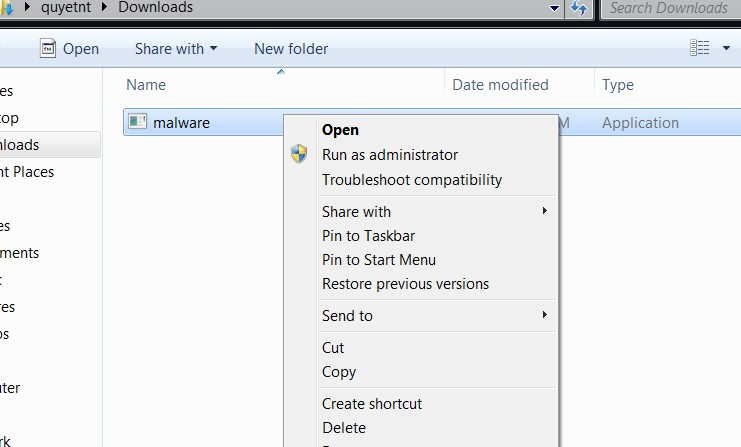Sort files by Date modified column

pyautogui.click(x=500, y=85)
